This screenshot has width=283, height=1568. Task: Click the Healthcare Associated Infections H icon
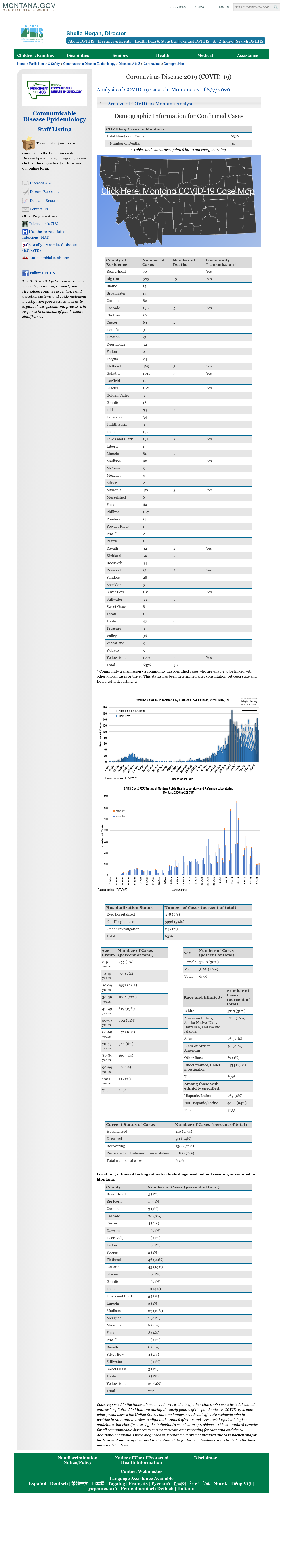(x=25, y=232)
